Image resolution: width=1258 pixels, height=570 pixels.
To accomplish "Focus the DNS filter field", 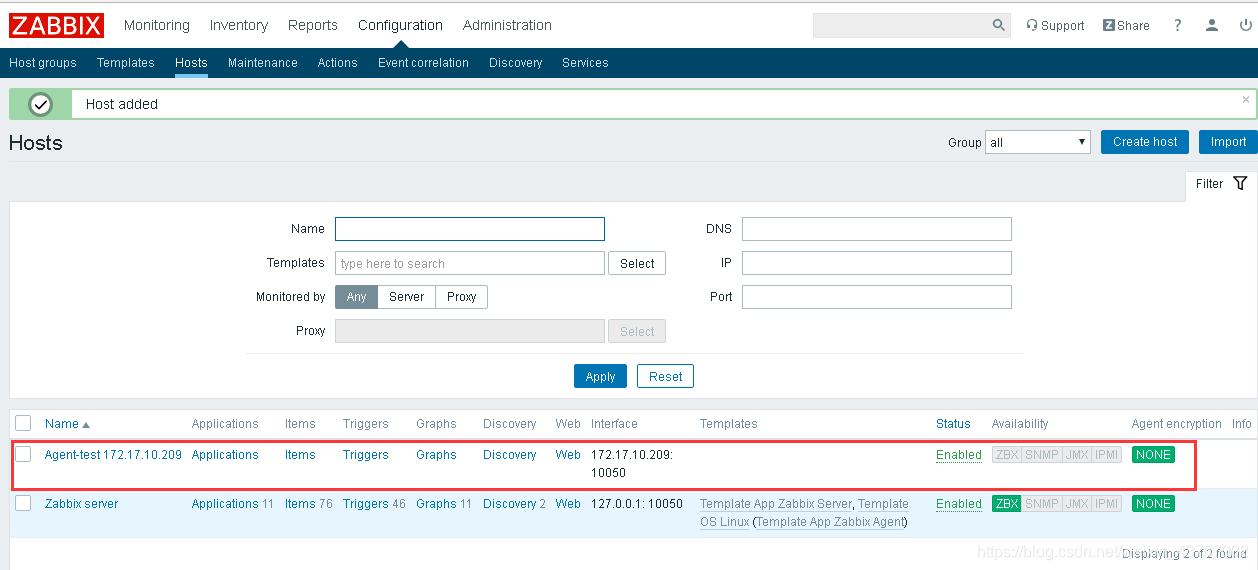I will (x=877, y=229).
